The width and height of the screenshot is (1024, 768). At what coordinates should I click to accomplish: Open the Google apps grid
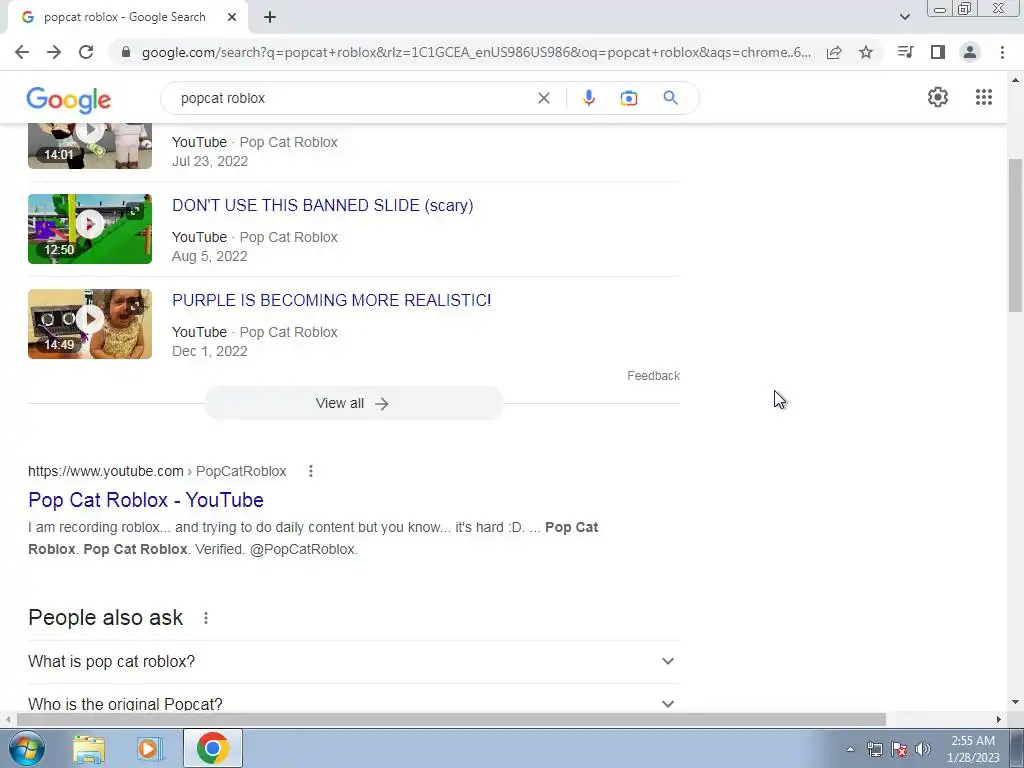coord(984,97)
